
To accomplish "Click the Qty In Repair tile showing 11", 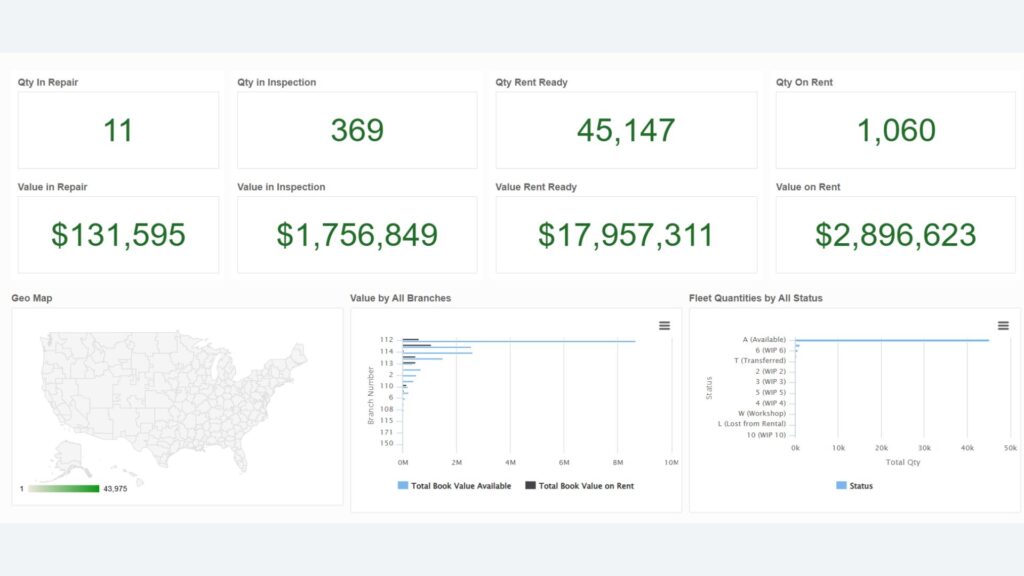I will pyautogui.click(x=118, y=130).
